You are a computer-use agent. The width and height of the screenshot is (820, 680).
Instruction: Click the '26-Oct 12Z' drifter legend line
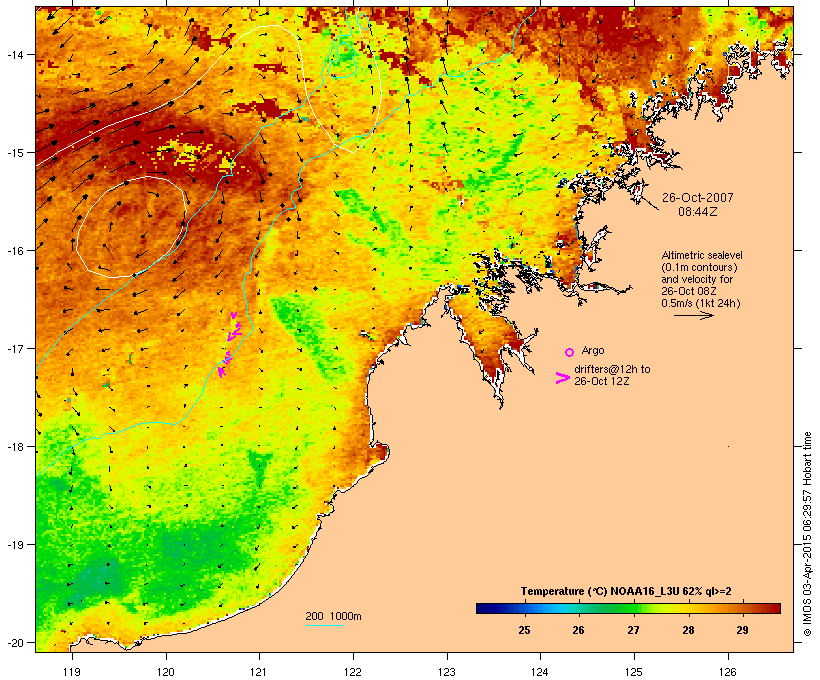click(x=601, y=381)
